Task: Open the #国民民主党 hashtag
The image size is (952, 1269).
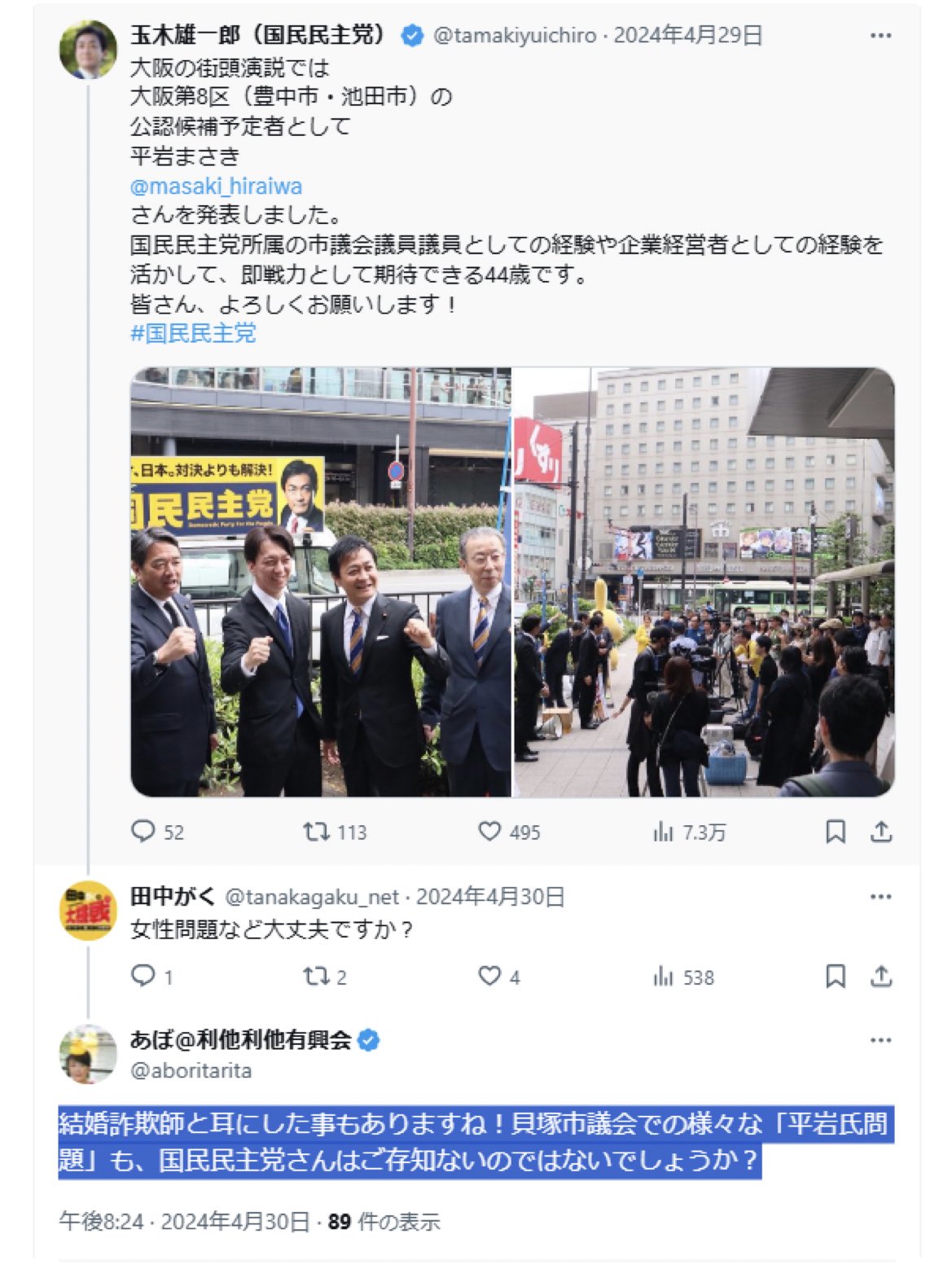Action: click(193, 333)
